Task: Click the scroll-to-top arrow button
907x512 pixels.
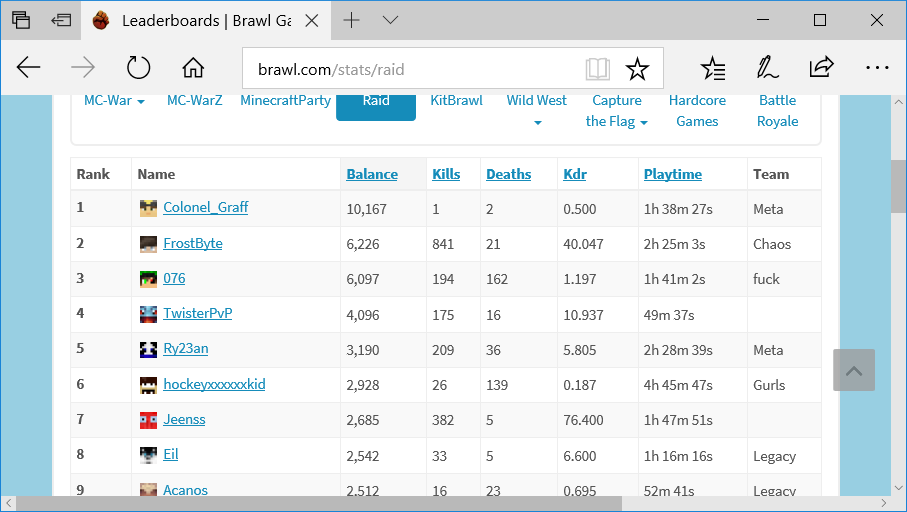Action: click(853, 370)
